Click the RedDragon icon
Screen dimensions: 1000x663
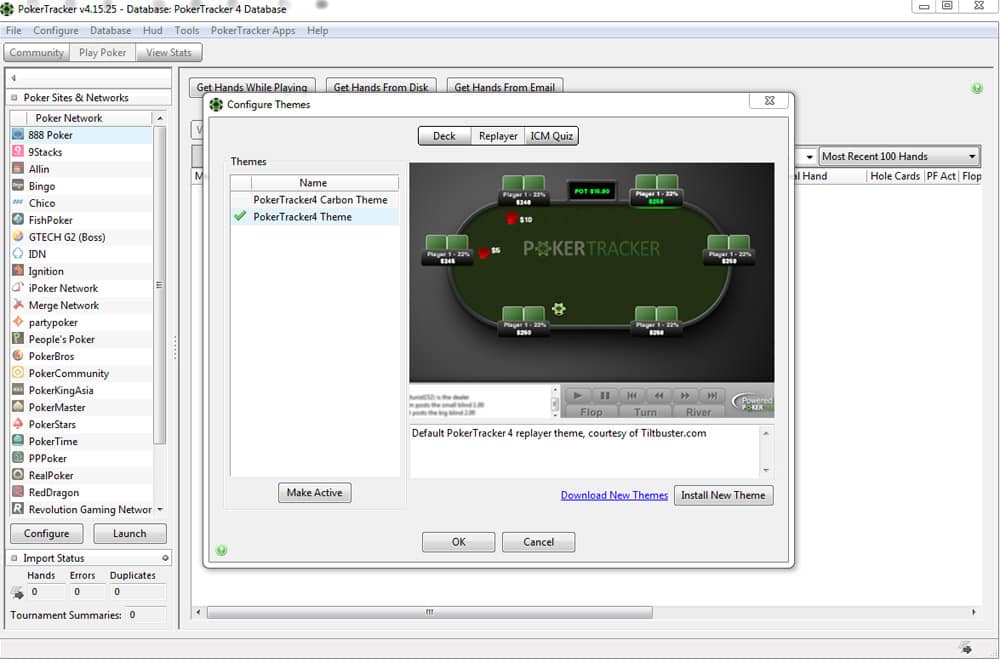(18, 492)
